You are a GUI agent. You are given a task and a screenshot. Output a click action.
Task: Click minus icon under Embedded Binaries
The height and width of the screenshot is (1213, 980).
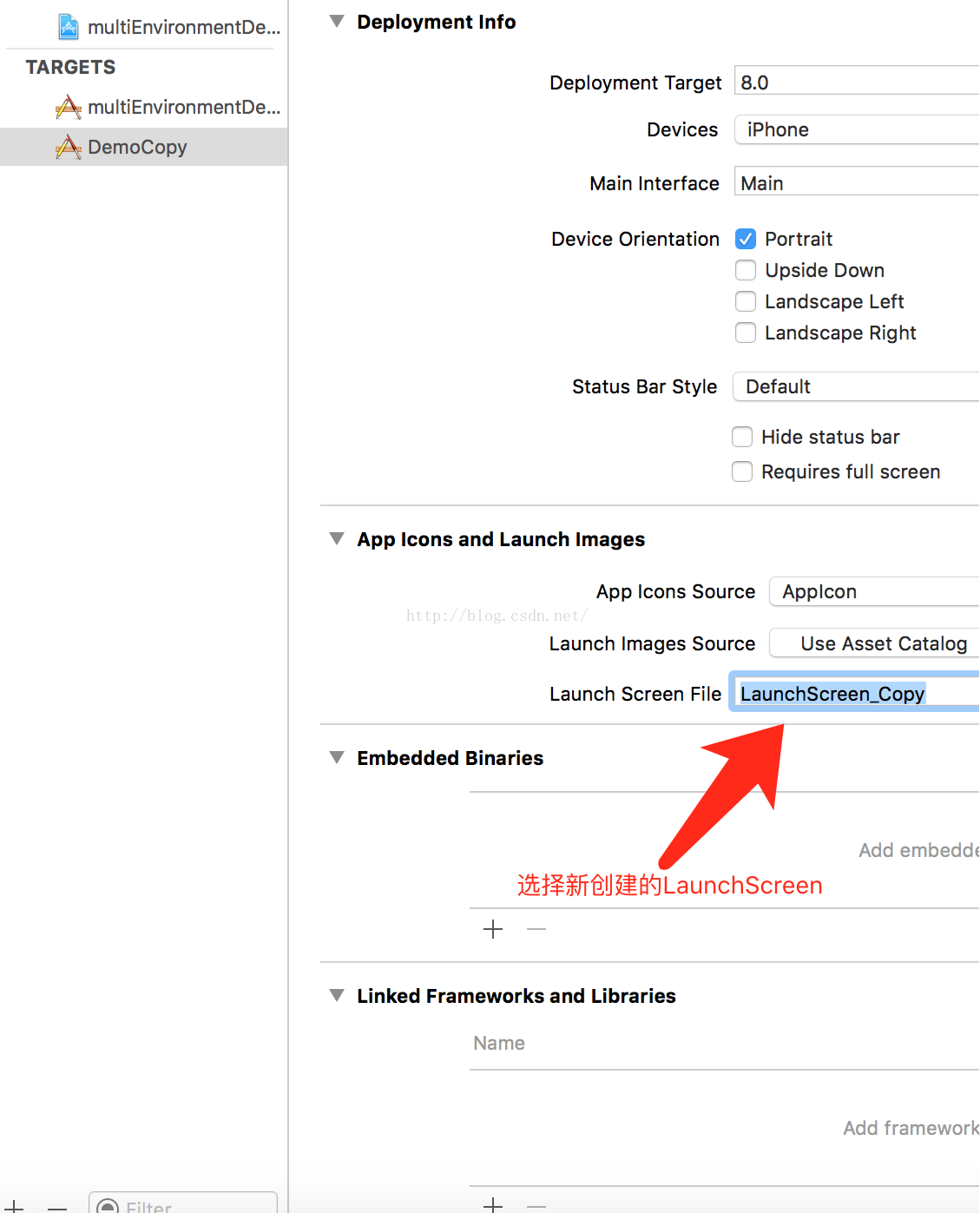(x=536, y=929)
